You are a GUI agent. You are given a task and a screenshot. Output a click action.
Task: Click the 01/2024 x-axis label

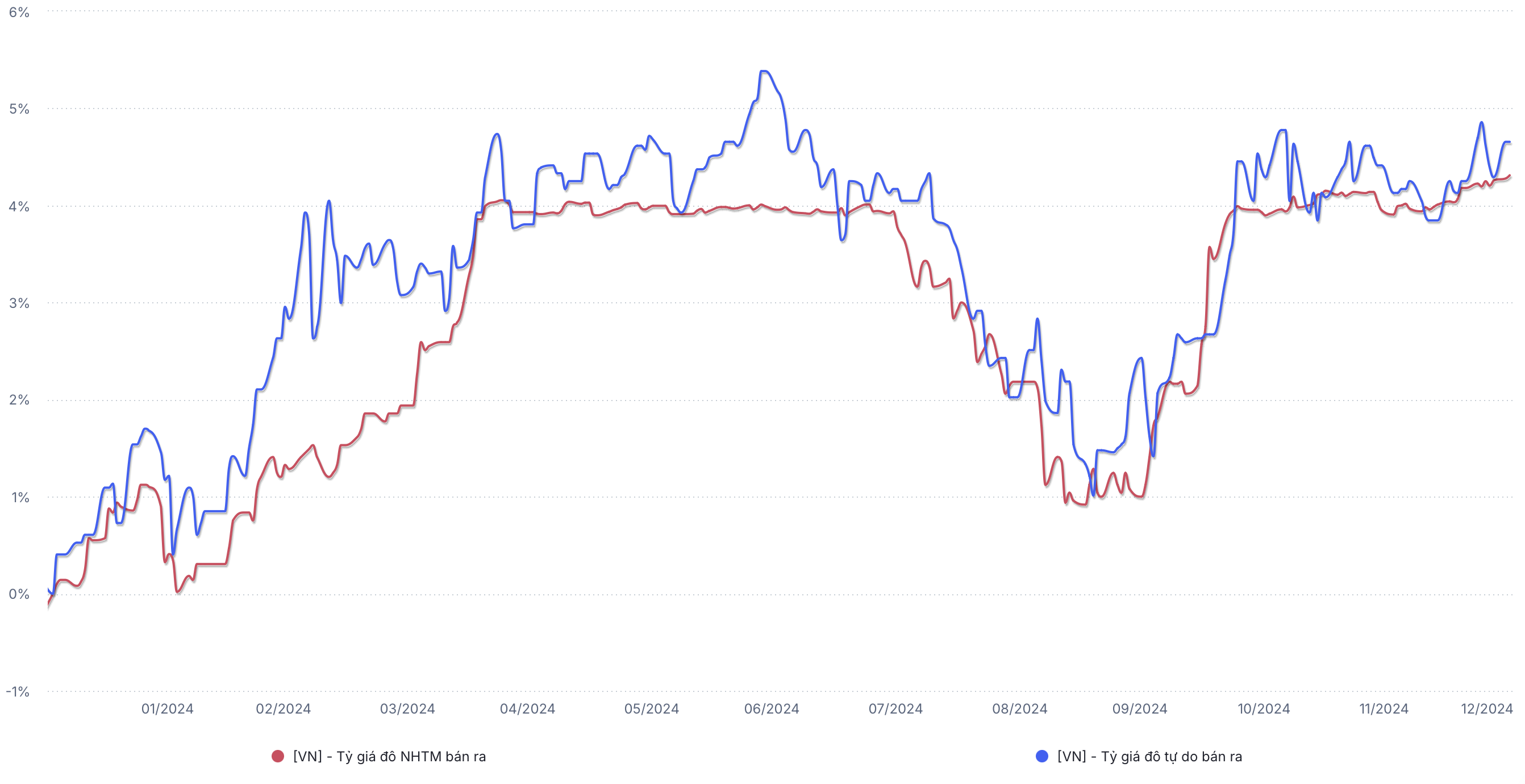tap(167, 709)
